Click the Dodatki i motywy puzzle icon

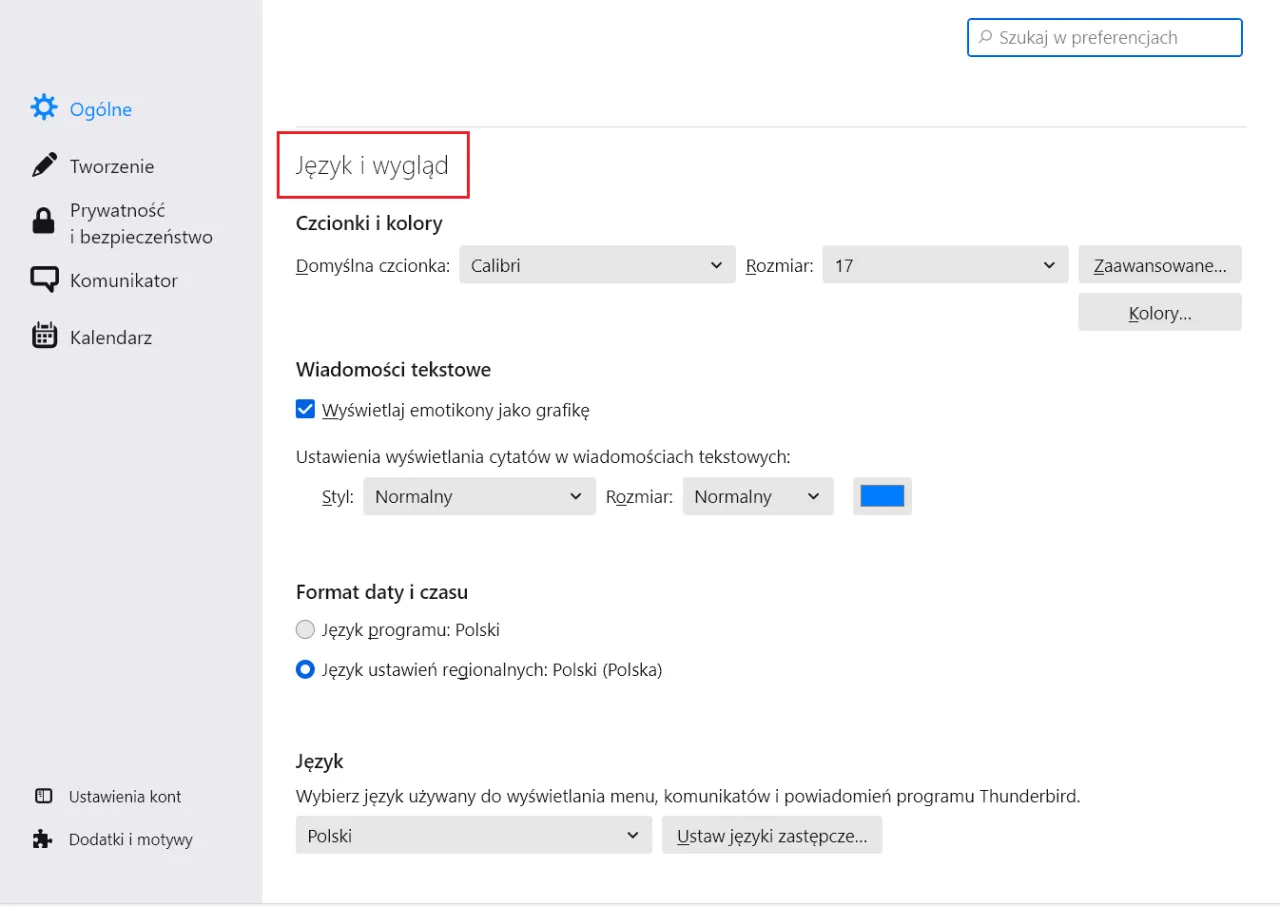coord(42,839)
